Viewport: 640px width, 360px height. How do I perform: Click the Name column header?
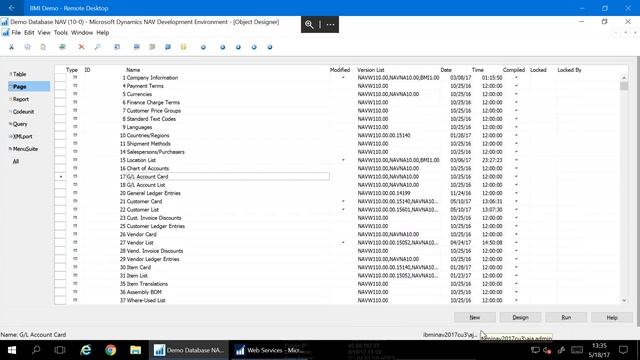(x=133, y=70)
